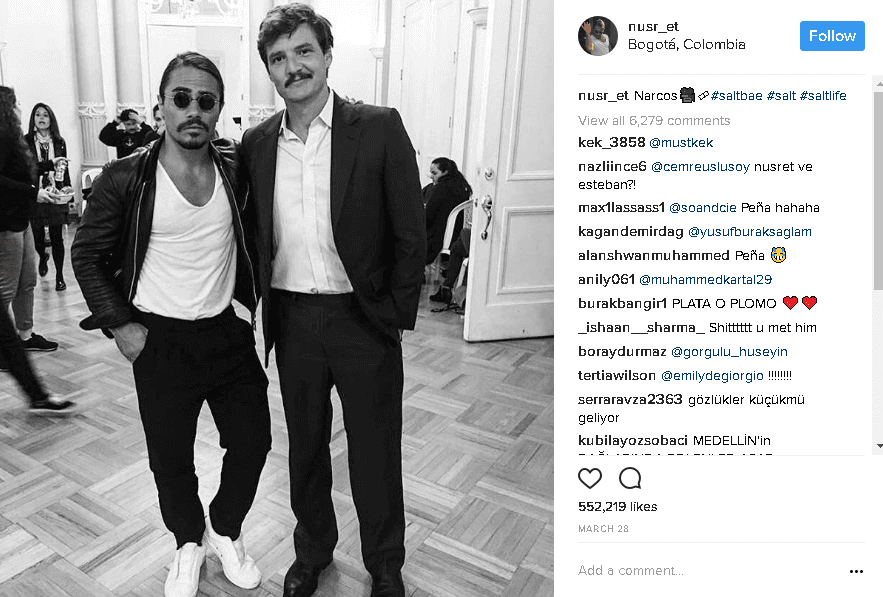
Task: Click the comments scrollbar up arrow
Action: pos(879,85)
